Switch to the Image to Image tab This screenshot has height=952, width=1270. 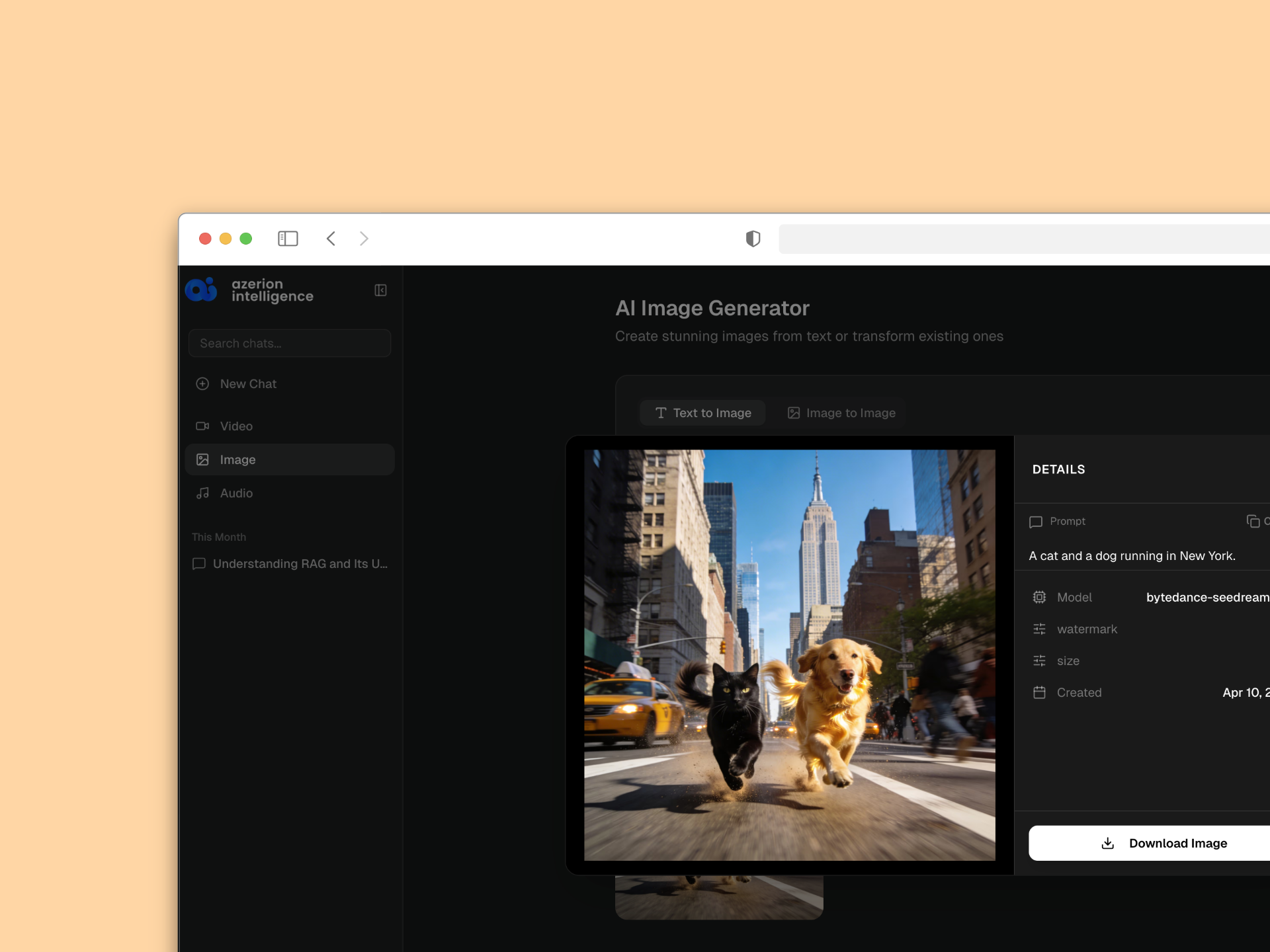(x=841, y=413)
